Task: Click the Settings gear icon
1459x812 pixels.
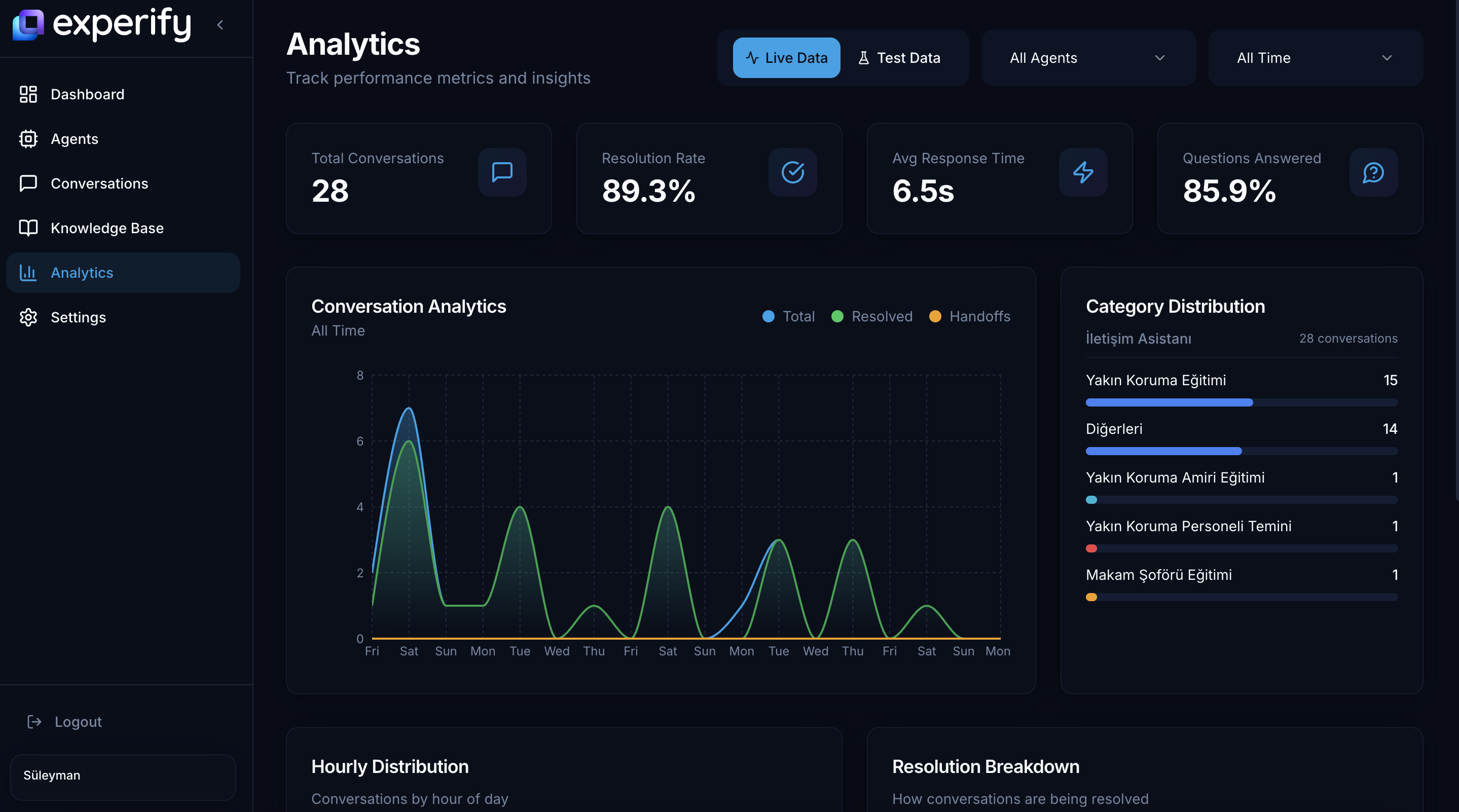Action: (28, 317)
